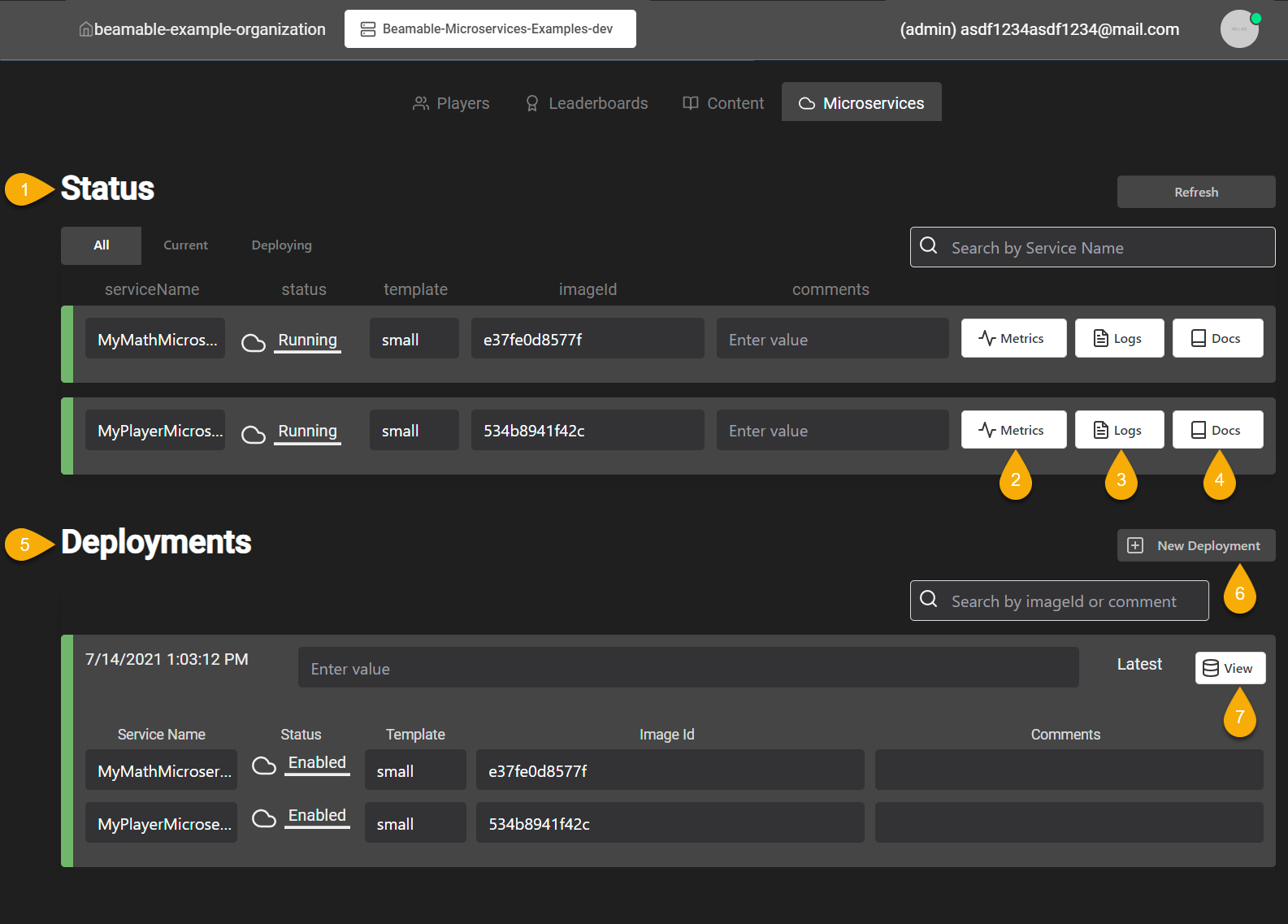
Task: Click deployment timestamp 7/14/2021 1:03:12 PM
Action: point(167,659)
